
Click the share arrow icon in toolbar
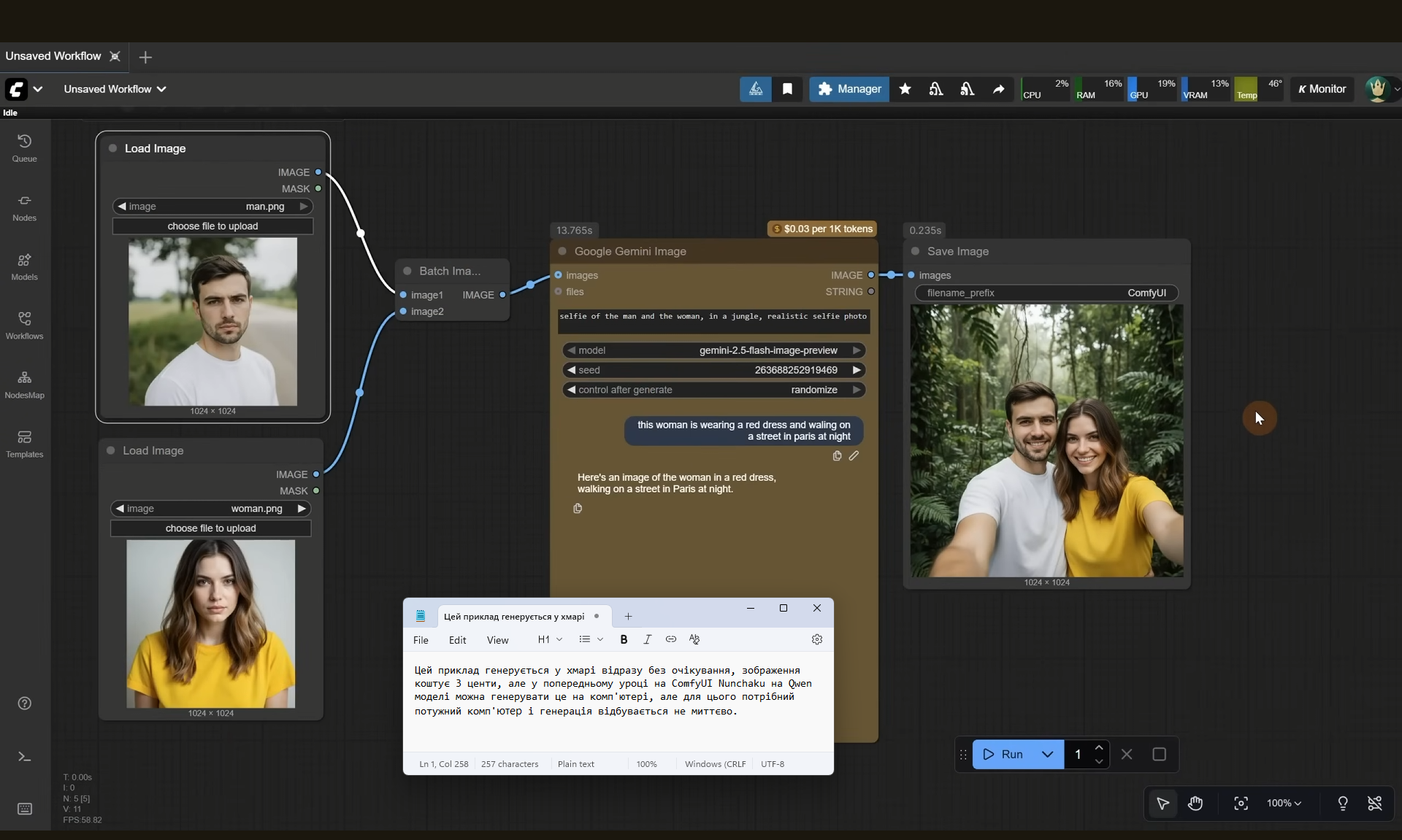tap(998, 89)
